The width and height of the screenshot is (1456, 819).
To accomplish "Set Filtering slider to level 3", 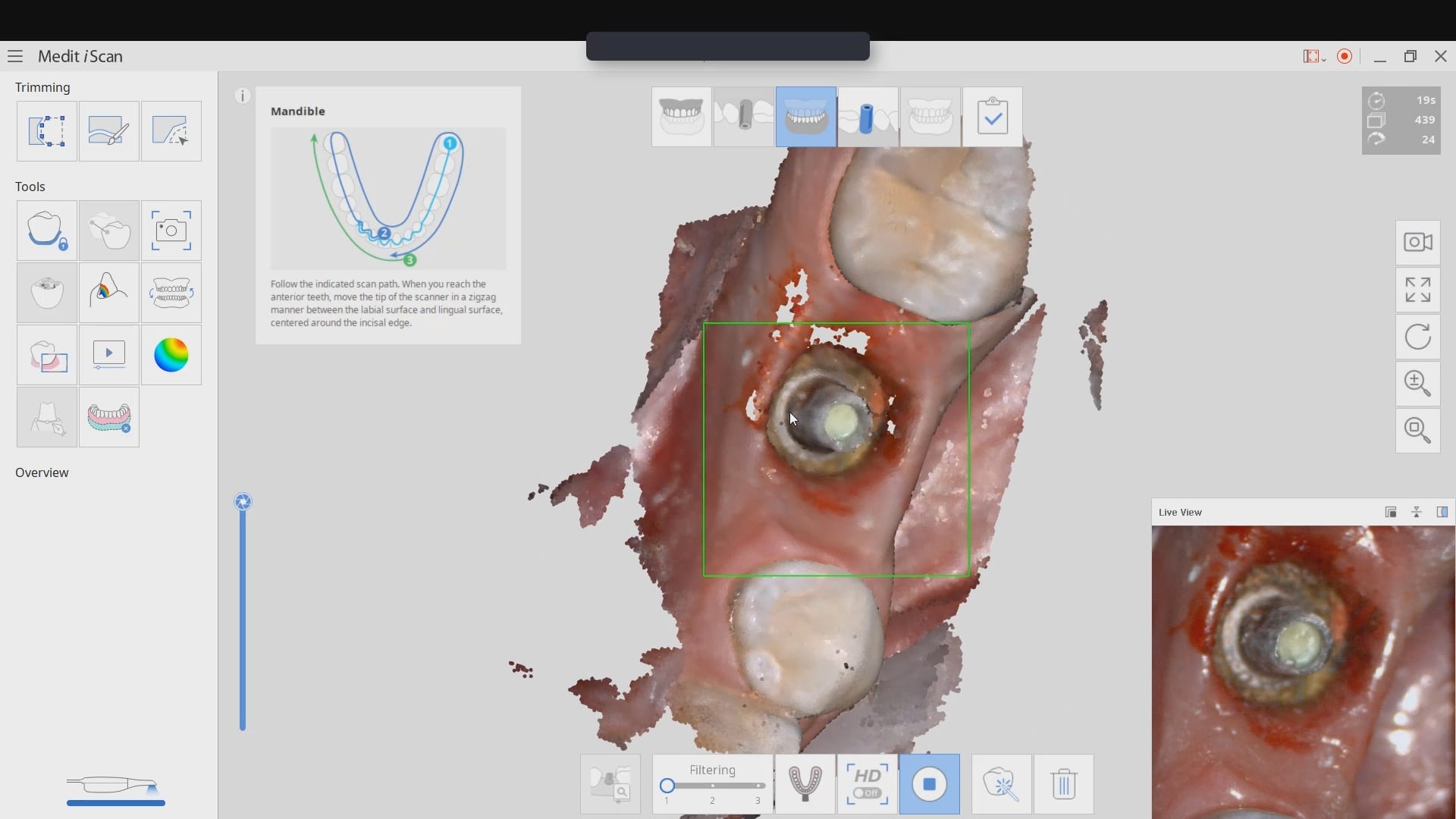I will pos(758,786).
